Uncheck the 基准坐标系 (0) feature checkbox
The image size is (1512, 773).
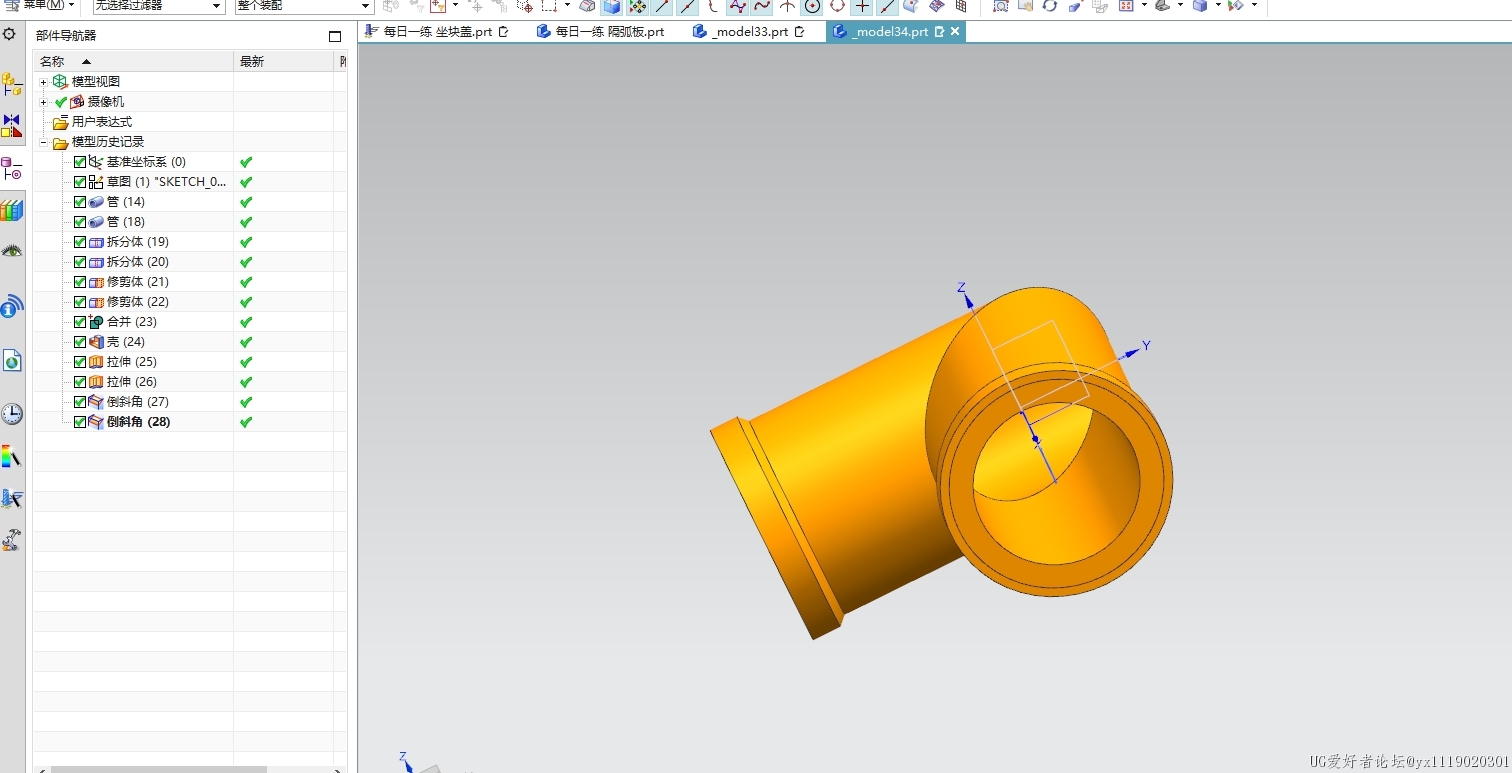click(80, 162)
